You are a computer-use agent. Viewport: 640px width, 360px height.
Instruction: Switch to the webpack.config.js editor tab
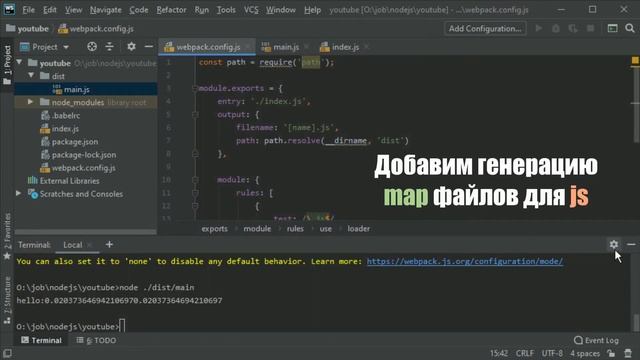coord(207,47)
